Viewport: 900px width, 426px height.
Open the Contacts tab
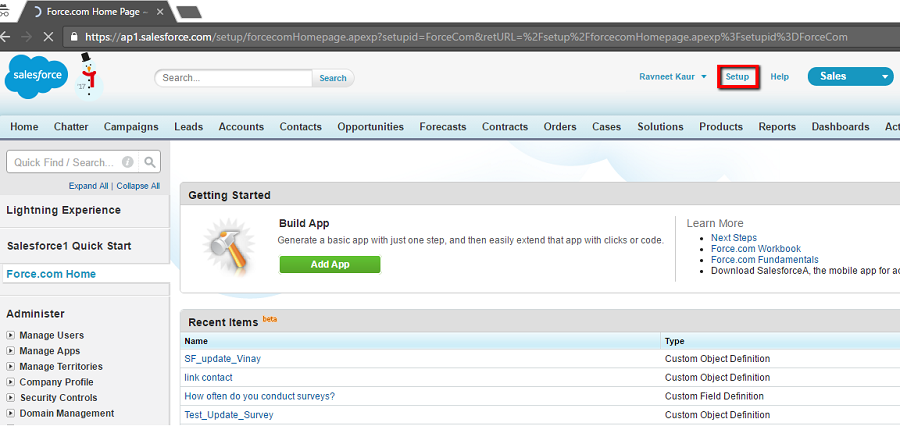point(301,127)
